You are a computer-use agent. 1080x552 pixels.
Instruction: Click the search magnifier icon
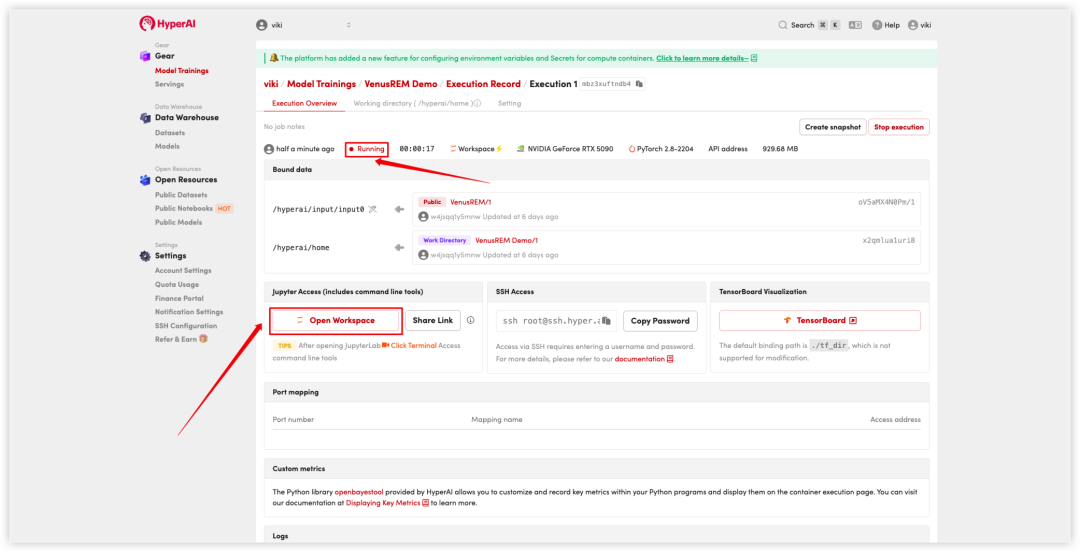point(782,25)
